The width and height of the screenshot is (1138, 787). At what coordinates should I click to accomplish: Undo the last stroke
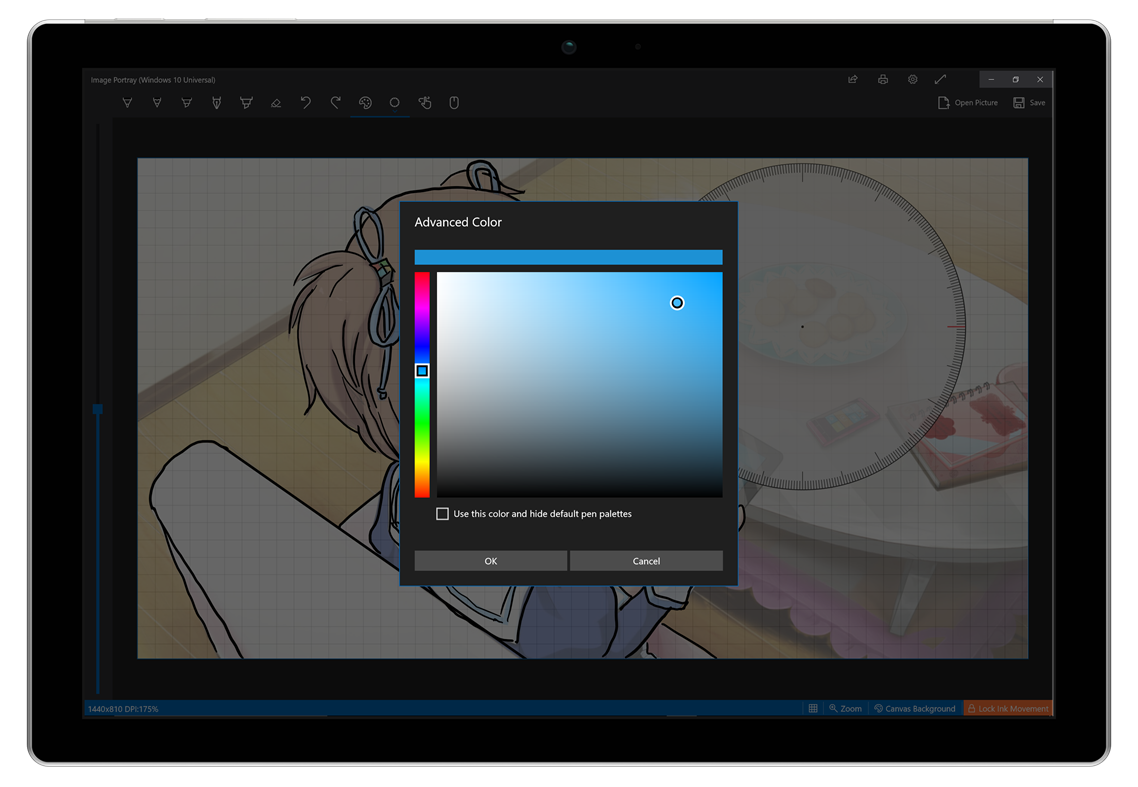(x=306, y=102)
